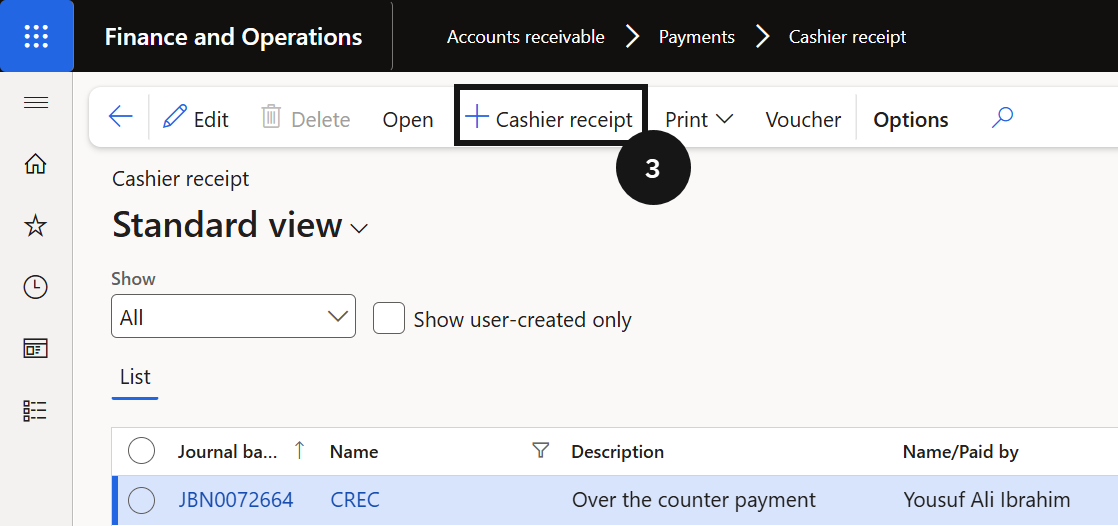The width and height of the screenshot is (1118, 526).
Task: Click the Name column header
Action: pyautogui.click(x=354, y=452)
